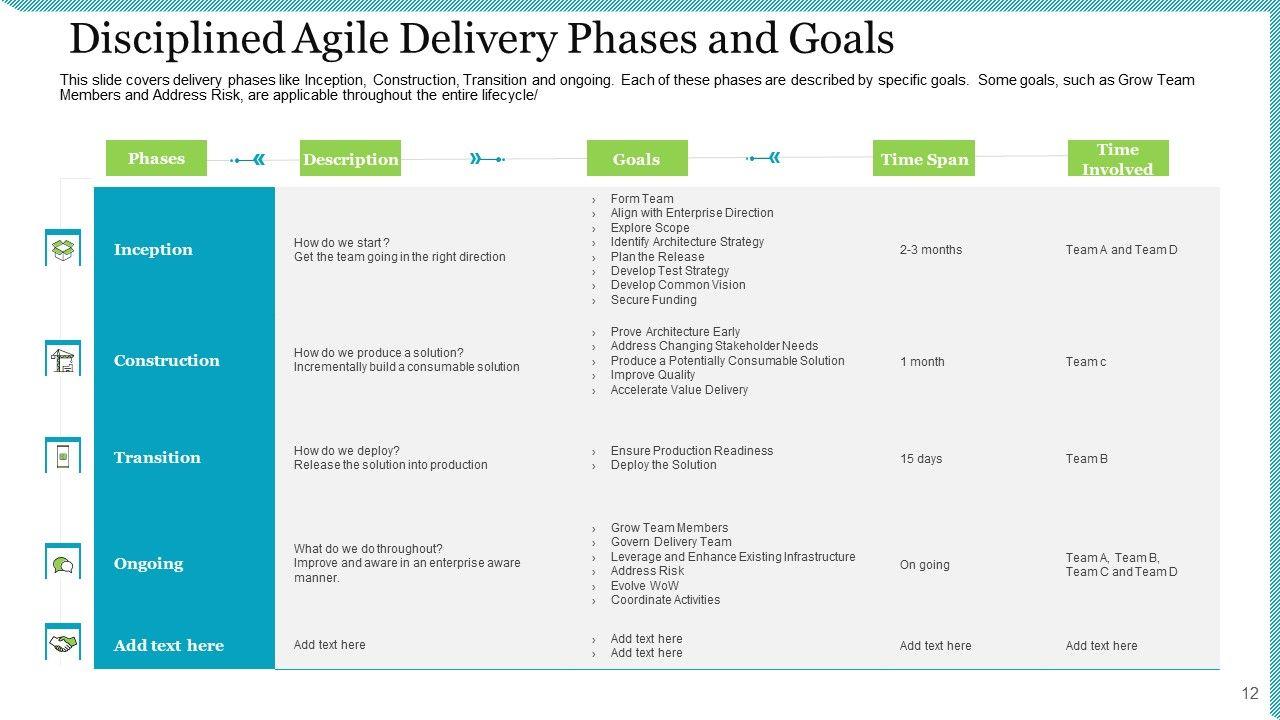
Task: Click the chat bubbles icon beside Ongoing
Action: [x=63, y=563]
